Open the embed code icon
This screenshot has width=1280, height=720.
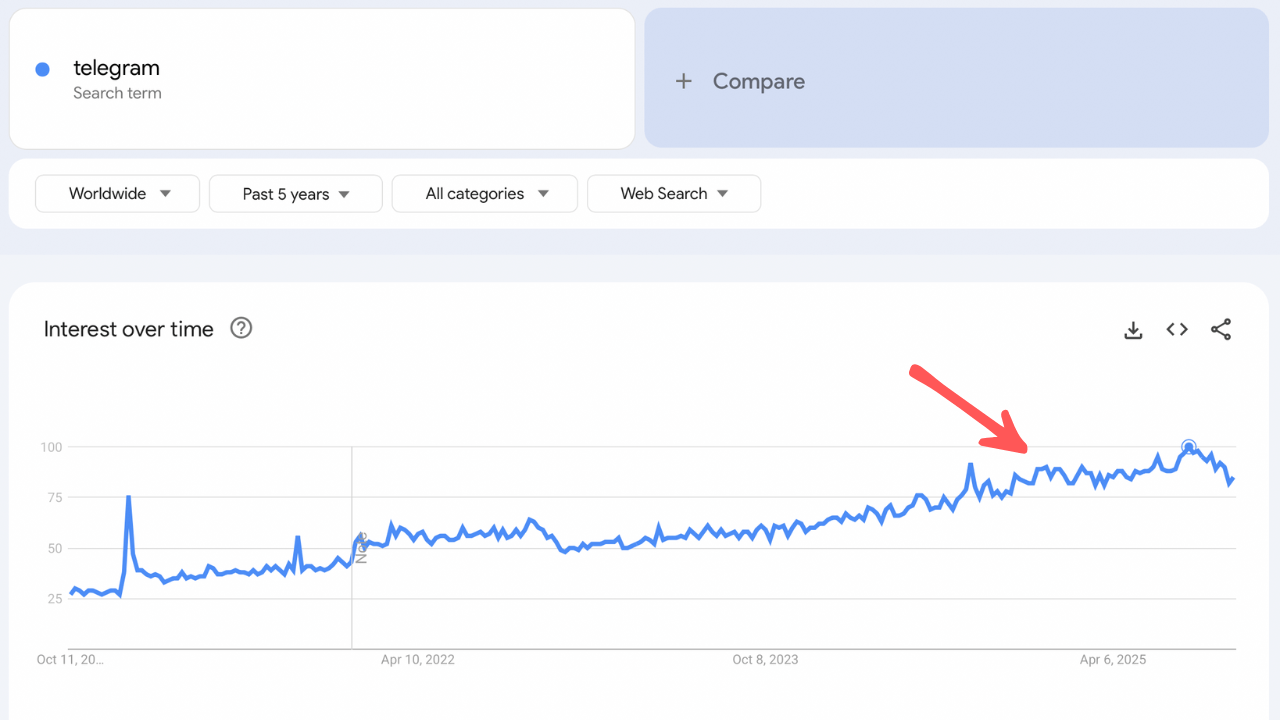click(1177, 330)
